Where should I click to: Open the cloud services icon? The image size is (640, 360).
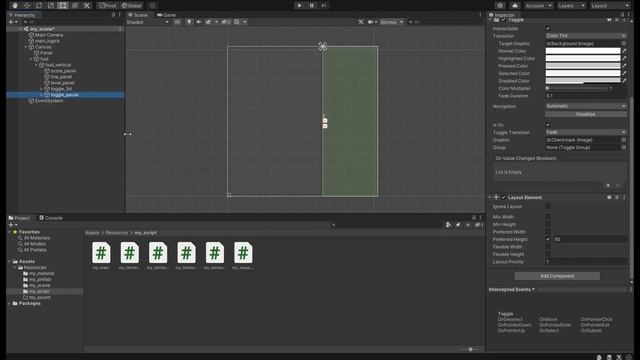tap(515, 6)
